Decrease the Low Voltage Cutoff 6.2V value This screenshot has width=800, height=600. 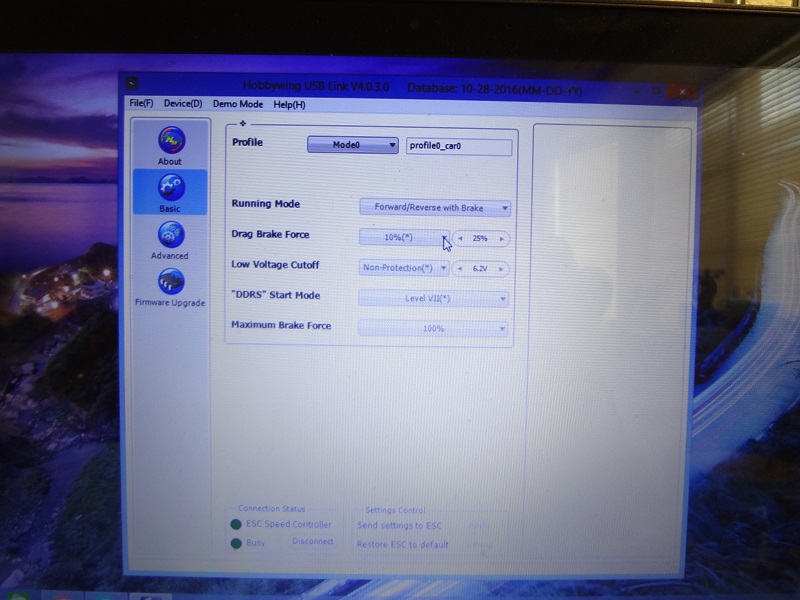[460, 268]
